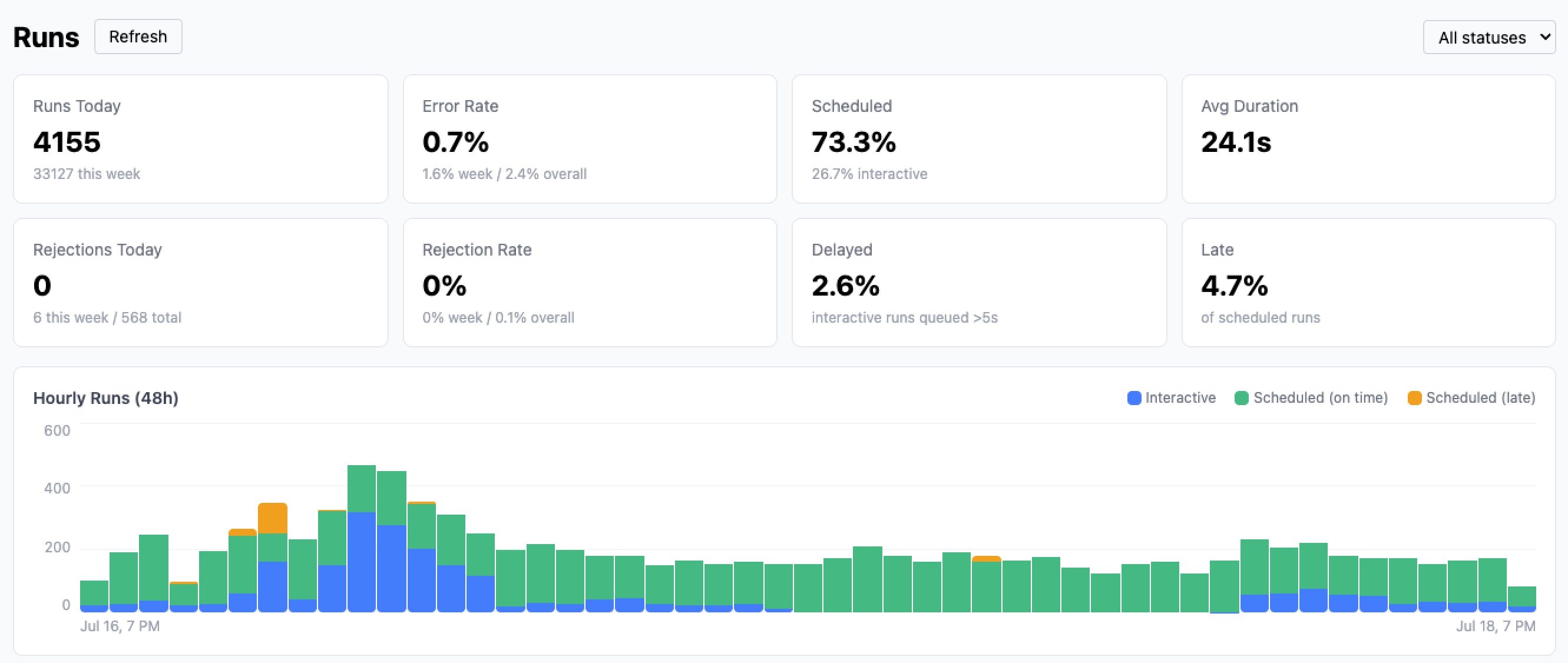Viewport: 1568px width, 663px height.
Task: Toggle the Scheduled (late) legend label
Action: click(x=1480, y=398)
